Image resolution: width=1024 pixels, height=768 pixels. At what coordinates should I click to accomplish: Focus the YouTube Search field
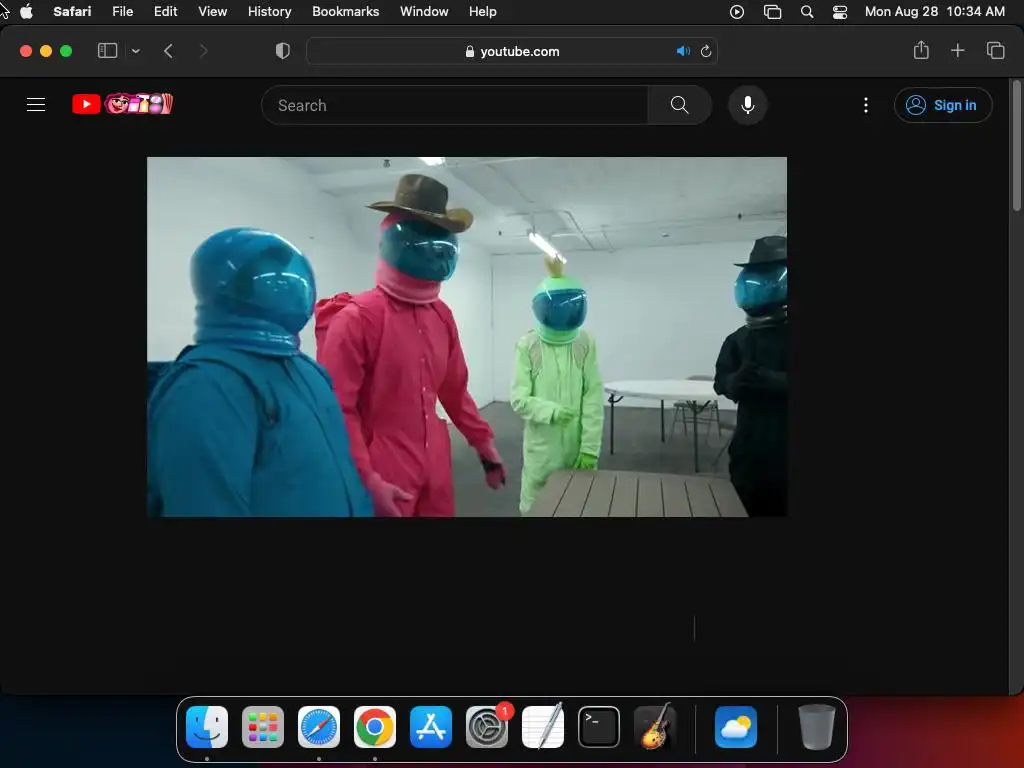point(455,105)
